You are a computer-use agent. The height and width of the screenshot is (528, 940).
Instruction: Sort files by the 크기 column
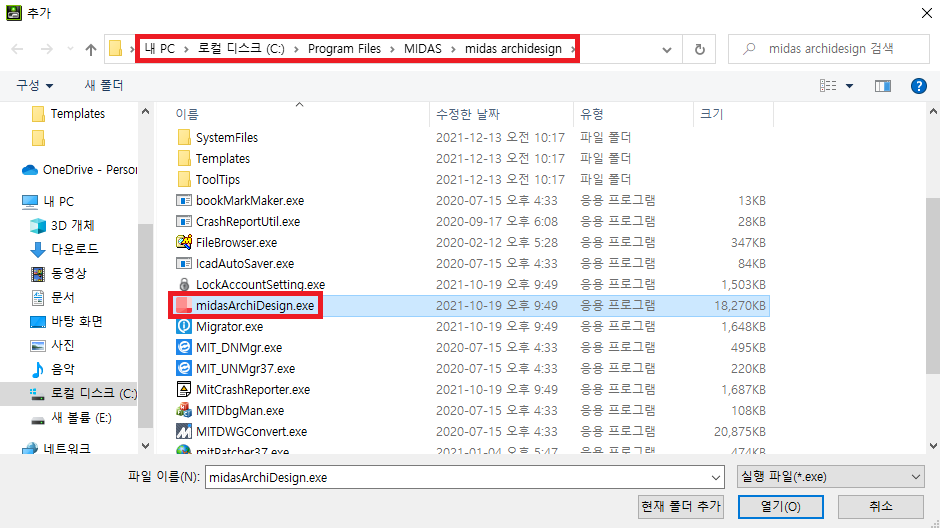[712, 114]
